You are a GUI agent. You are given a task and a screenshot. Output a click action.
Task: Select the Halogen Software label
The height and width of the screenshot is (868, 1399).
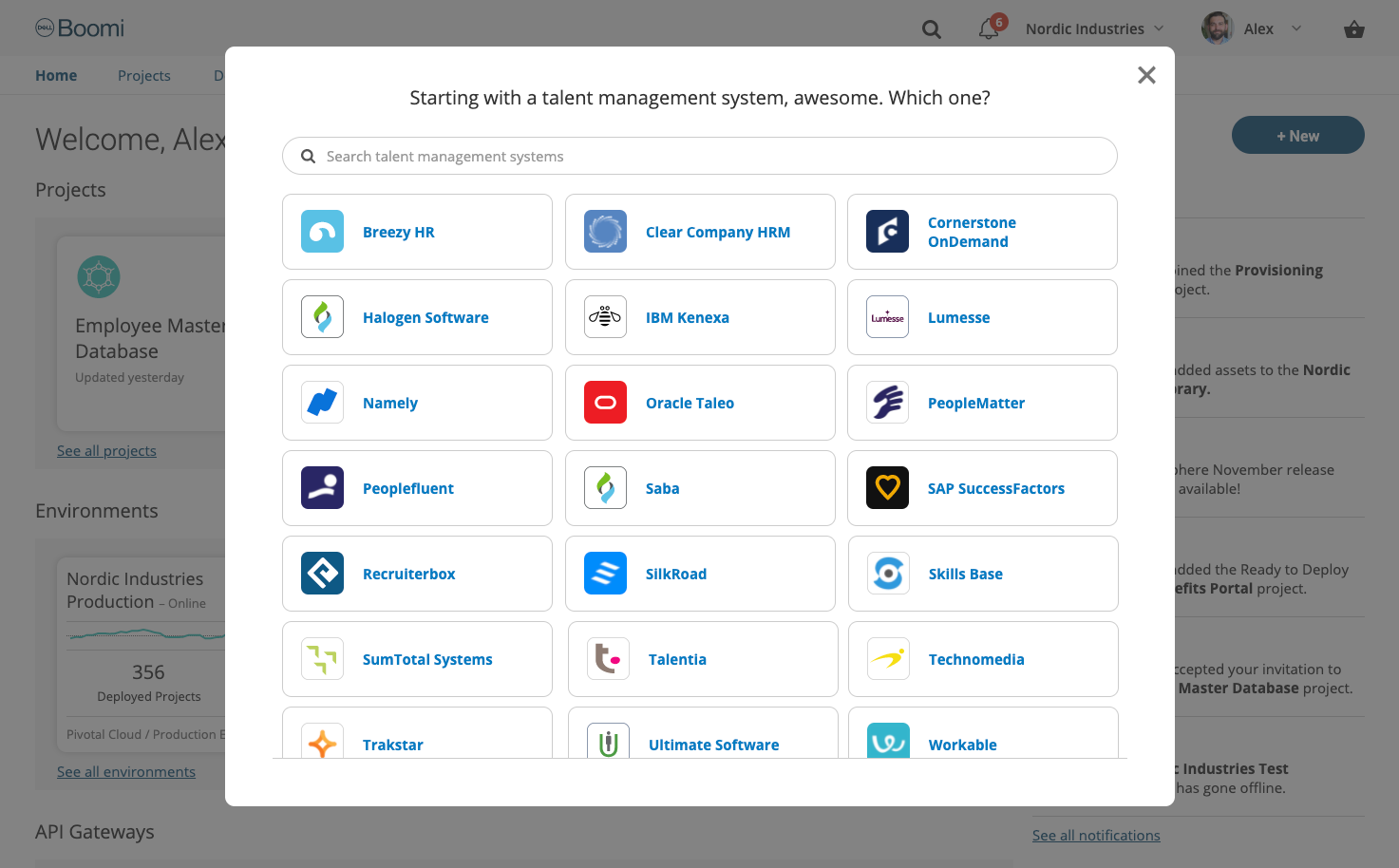(x=425, y=317)
